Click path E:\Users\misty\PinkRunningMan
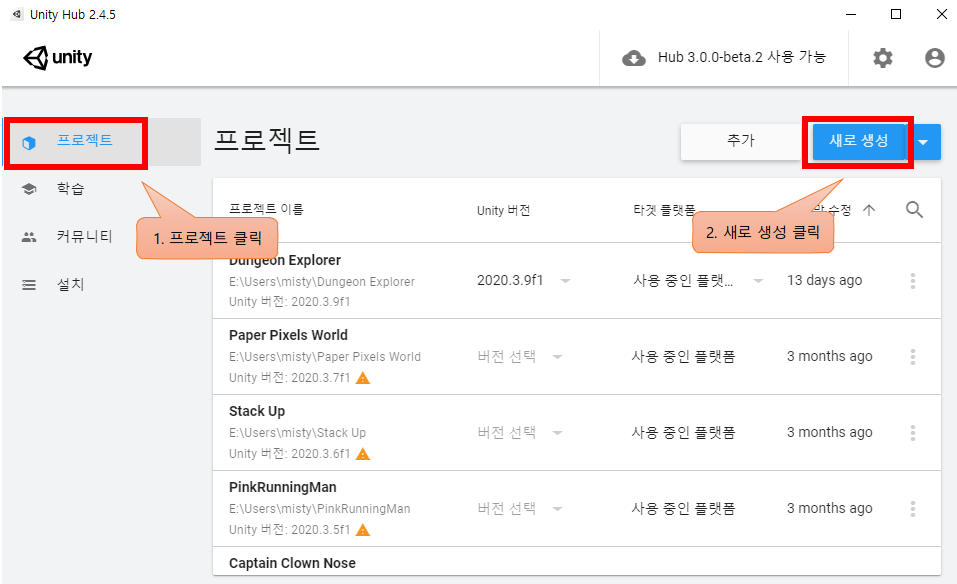Viewport: 957px width, 584px height. click(320, 509)
